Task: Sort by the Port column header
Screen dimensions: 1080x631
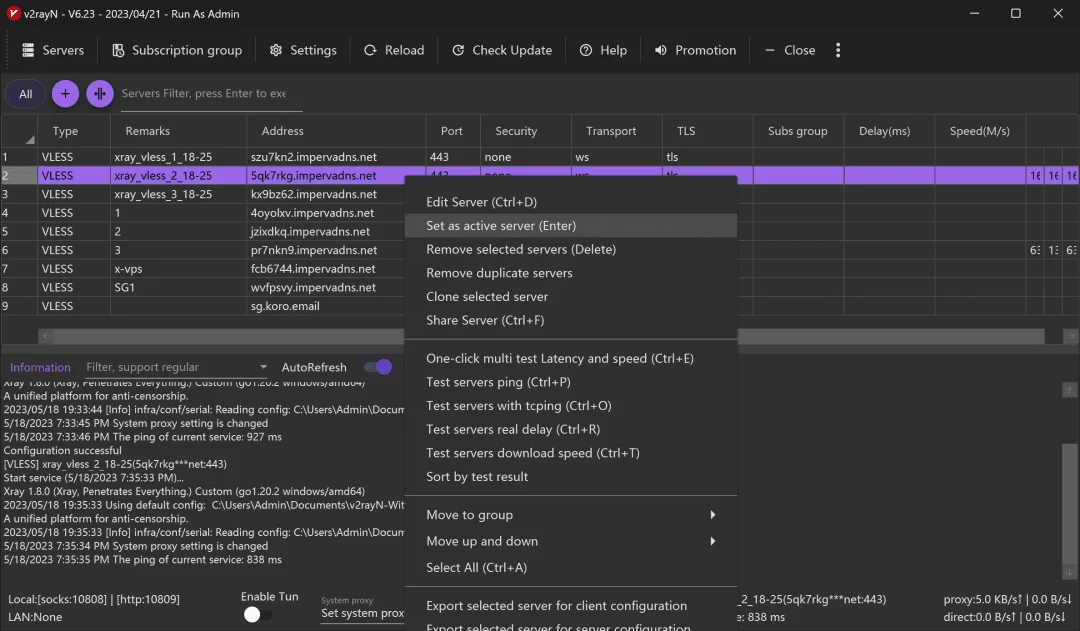Action: pos(452,131)
